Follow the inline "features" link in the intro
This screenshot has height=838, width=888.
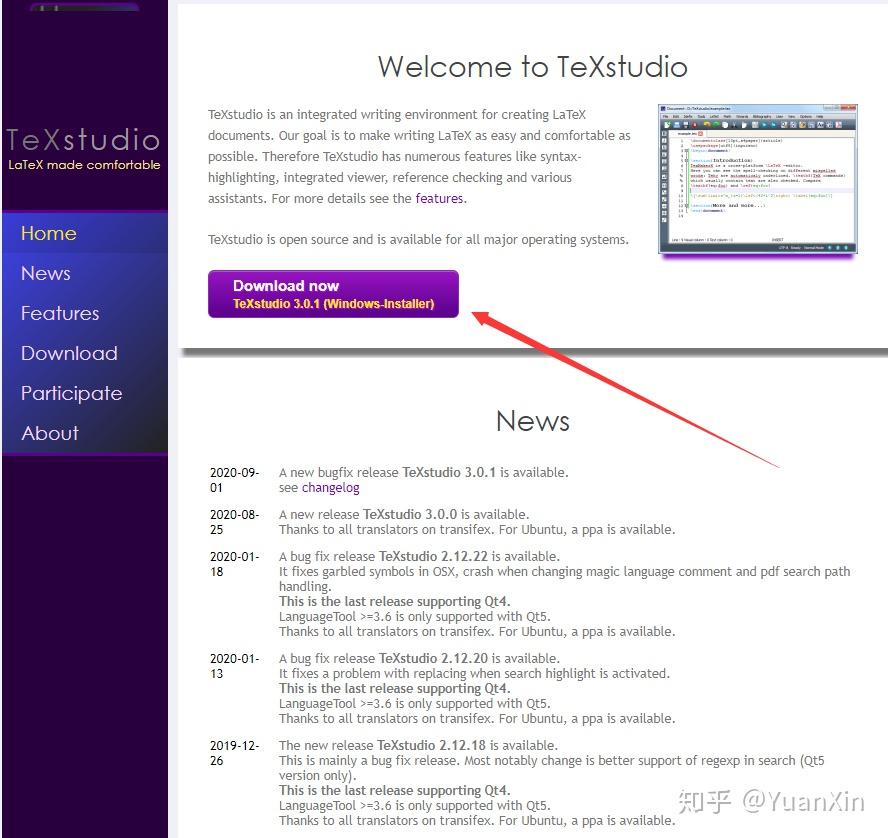coord(440,198)
